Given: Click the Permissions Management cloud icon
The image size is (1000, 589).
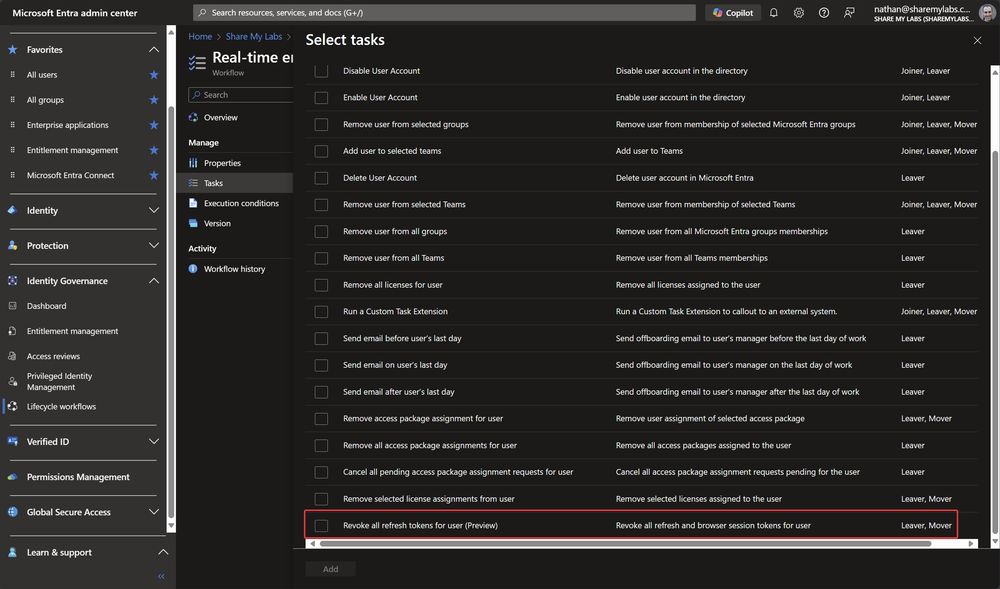Looking at the screenshot, I should 12,477.
